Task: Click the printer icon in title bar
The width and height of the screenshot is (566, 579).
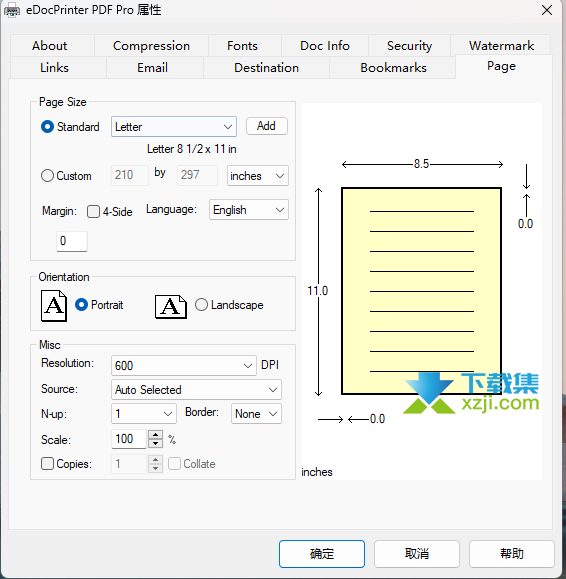Action: coord(12,10)
